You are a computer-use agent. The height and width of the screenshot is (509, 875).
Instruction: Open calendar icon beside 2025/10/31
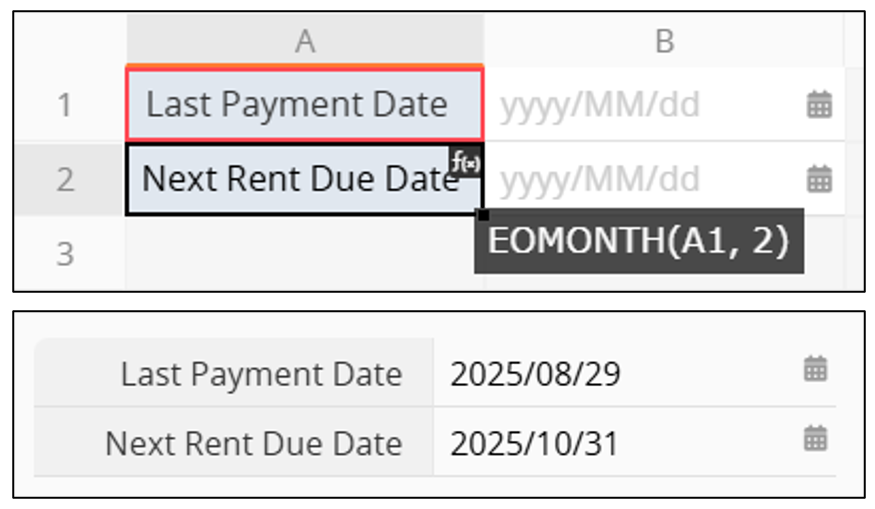pos(816,438)
